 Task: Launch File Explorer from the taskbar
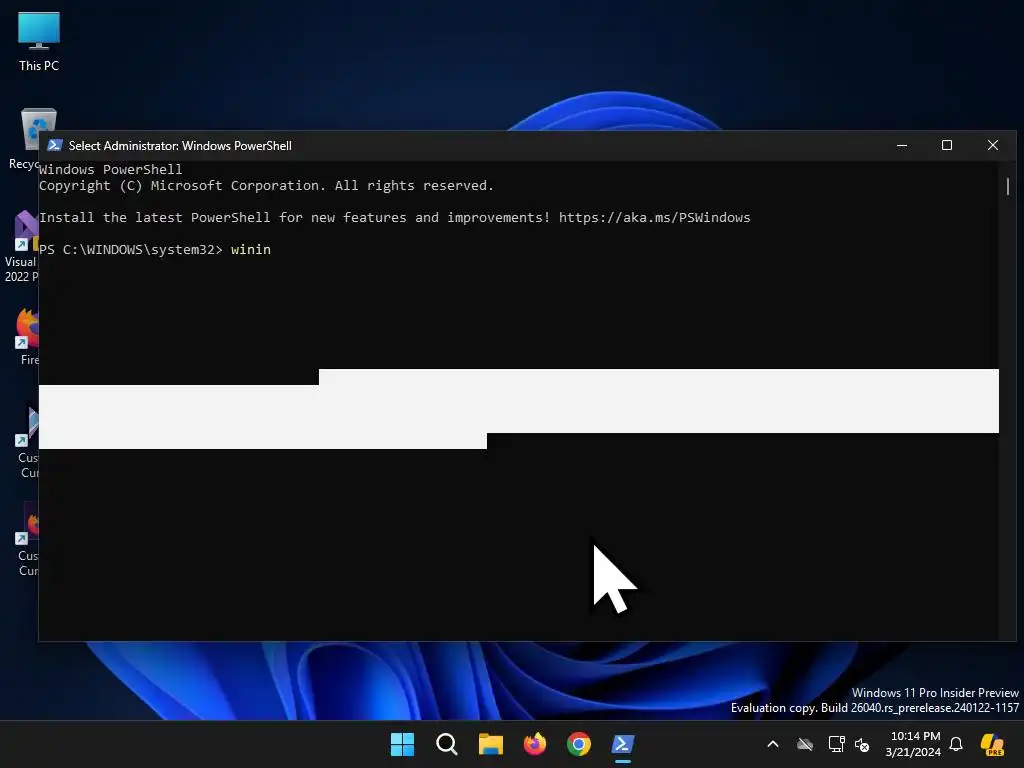click(x=490, y=744)
